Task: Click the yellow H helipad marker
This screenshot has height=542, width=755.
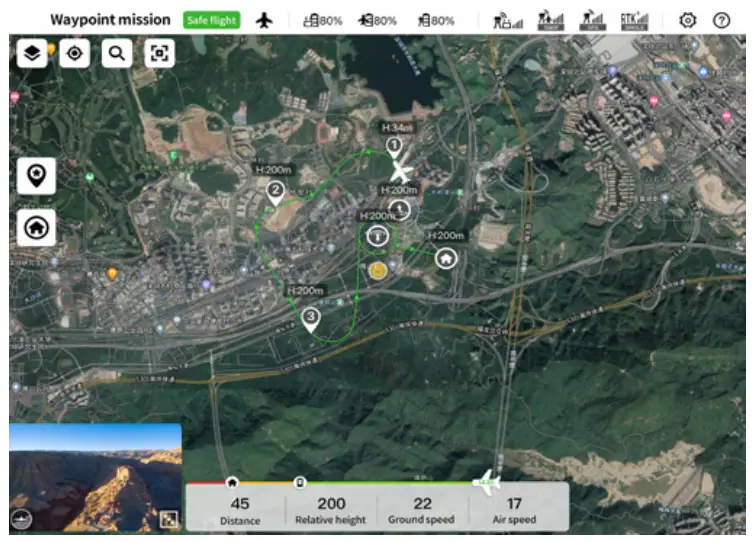Action: click(378, 271)
